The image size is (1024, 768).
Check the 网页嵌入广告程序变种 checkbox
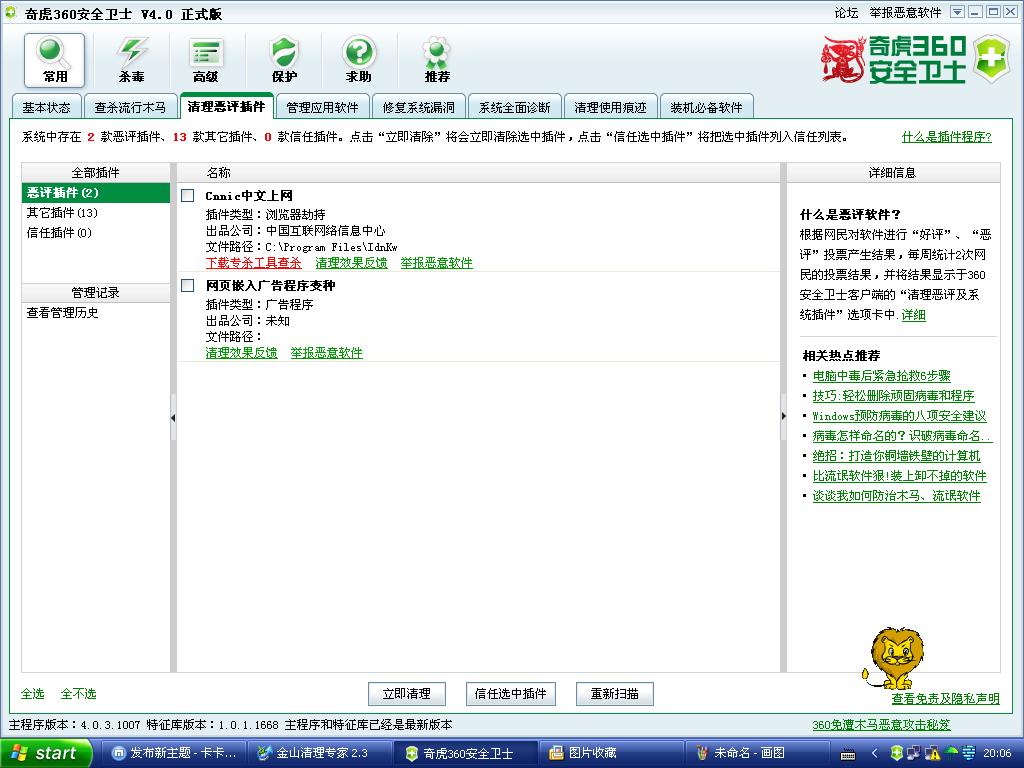[187, 285]
